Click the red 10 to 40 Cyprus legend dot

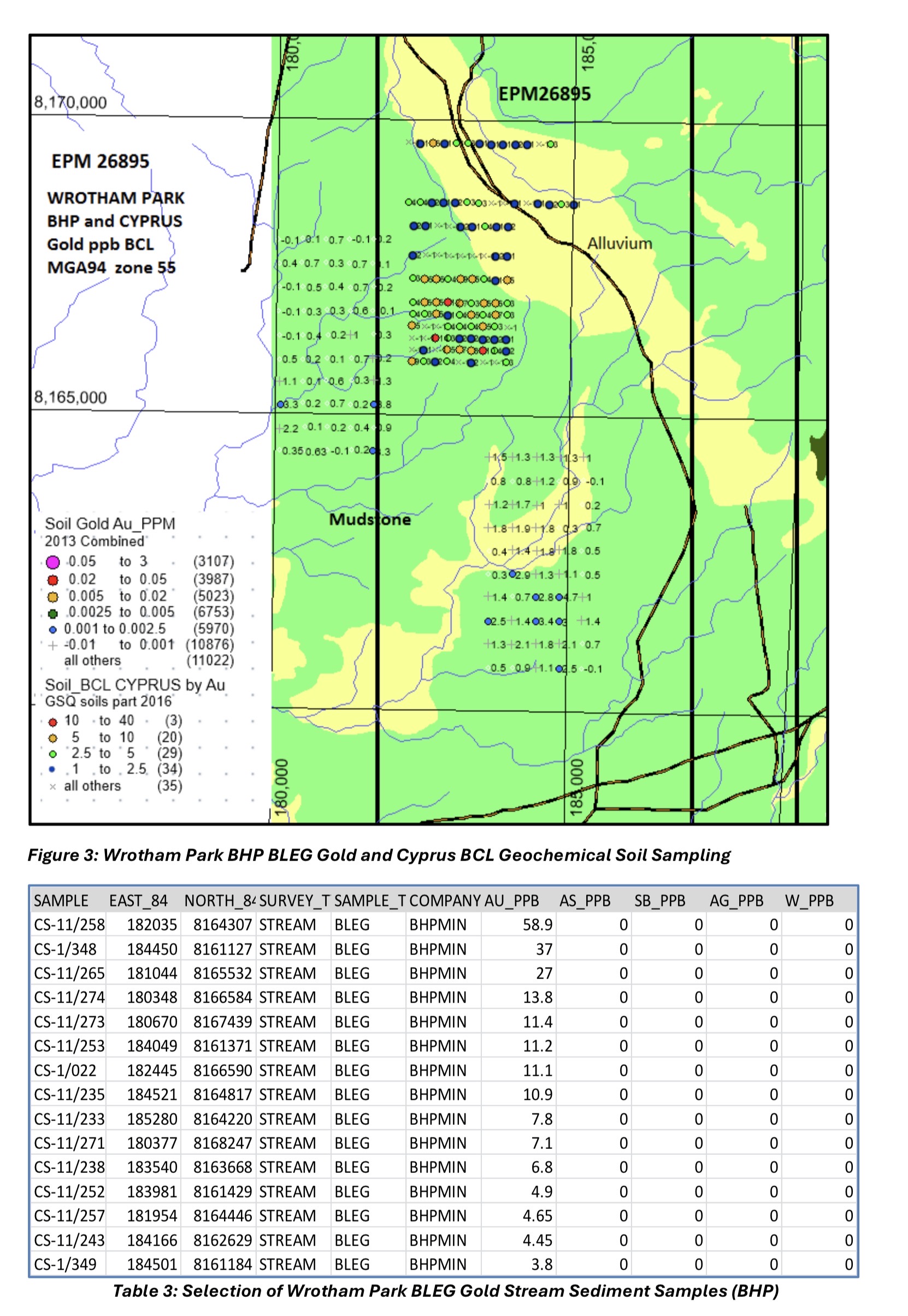53,722
